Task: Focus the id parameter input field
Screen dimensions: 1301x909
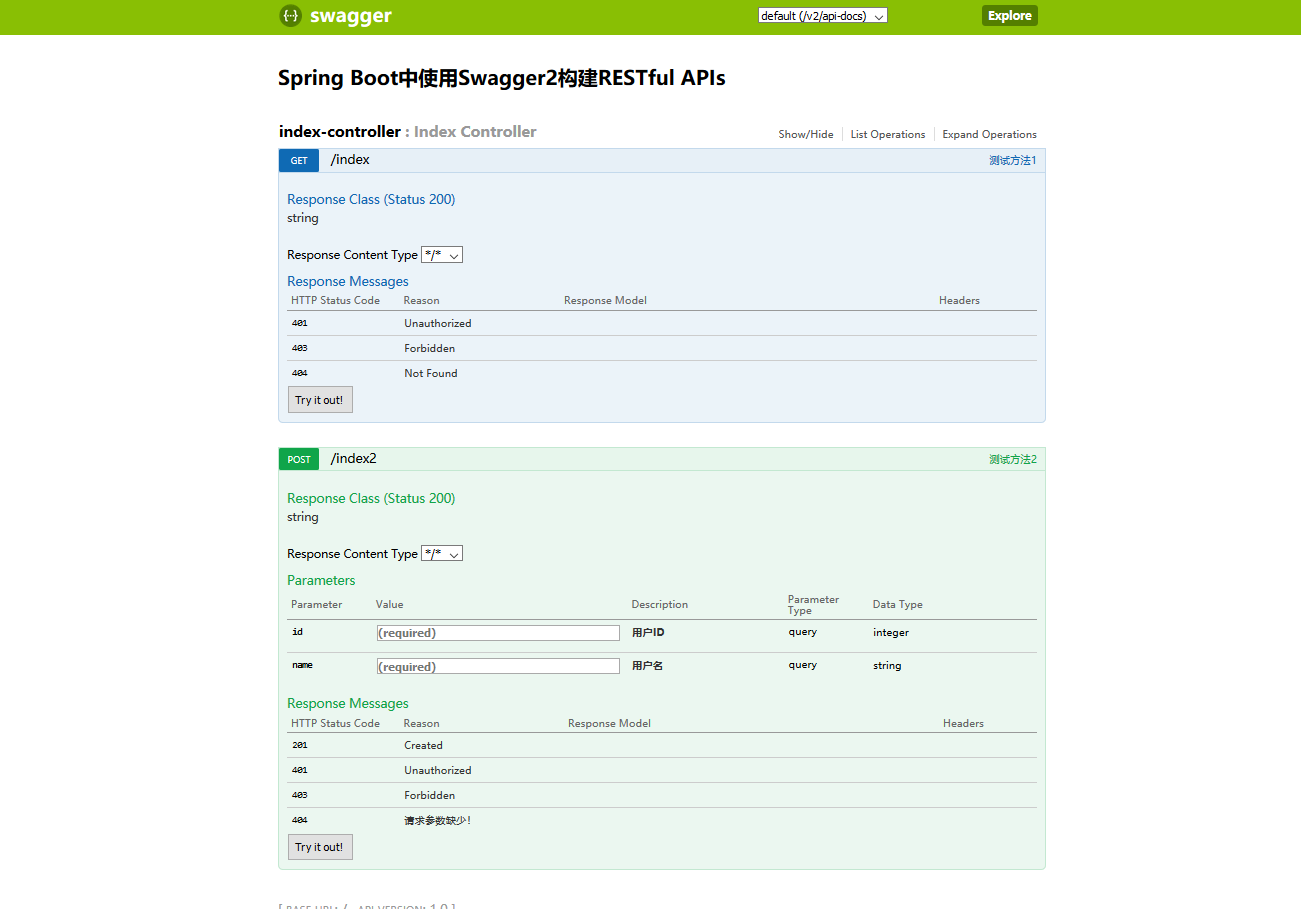Action: click(x=498, y=633)
